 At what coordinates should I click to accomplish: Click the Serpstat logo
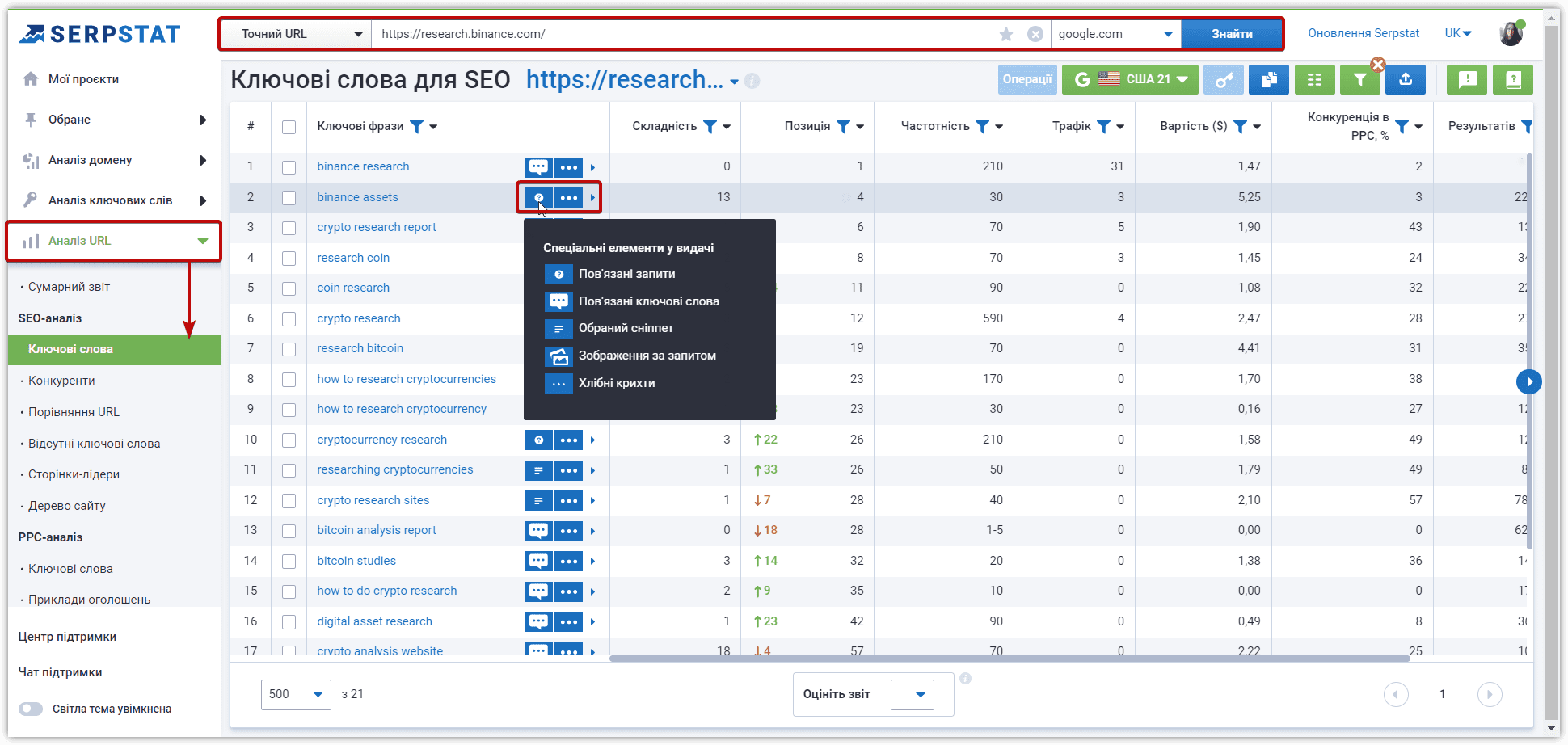pyautogui.click(x=99, y=34)
